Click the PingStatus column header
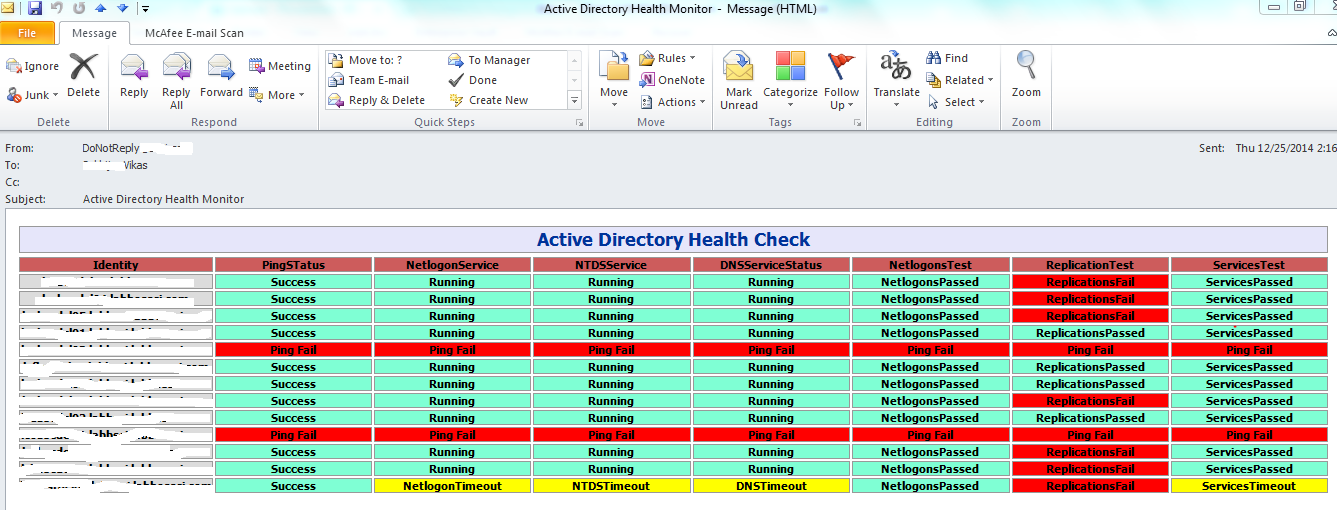1337x510 pixels. pos(293,265)
